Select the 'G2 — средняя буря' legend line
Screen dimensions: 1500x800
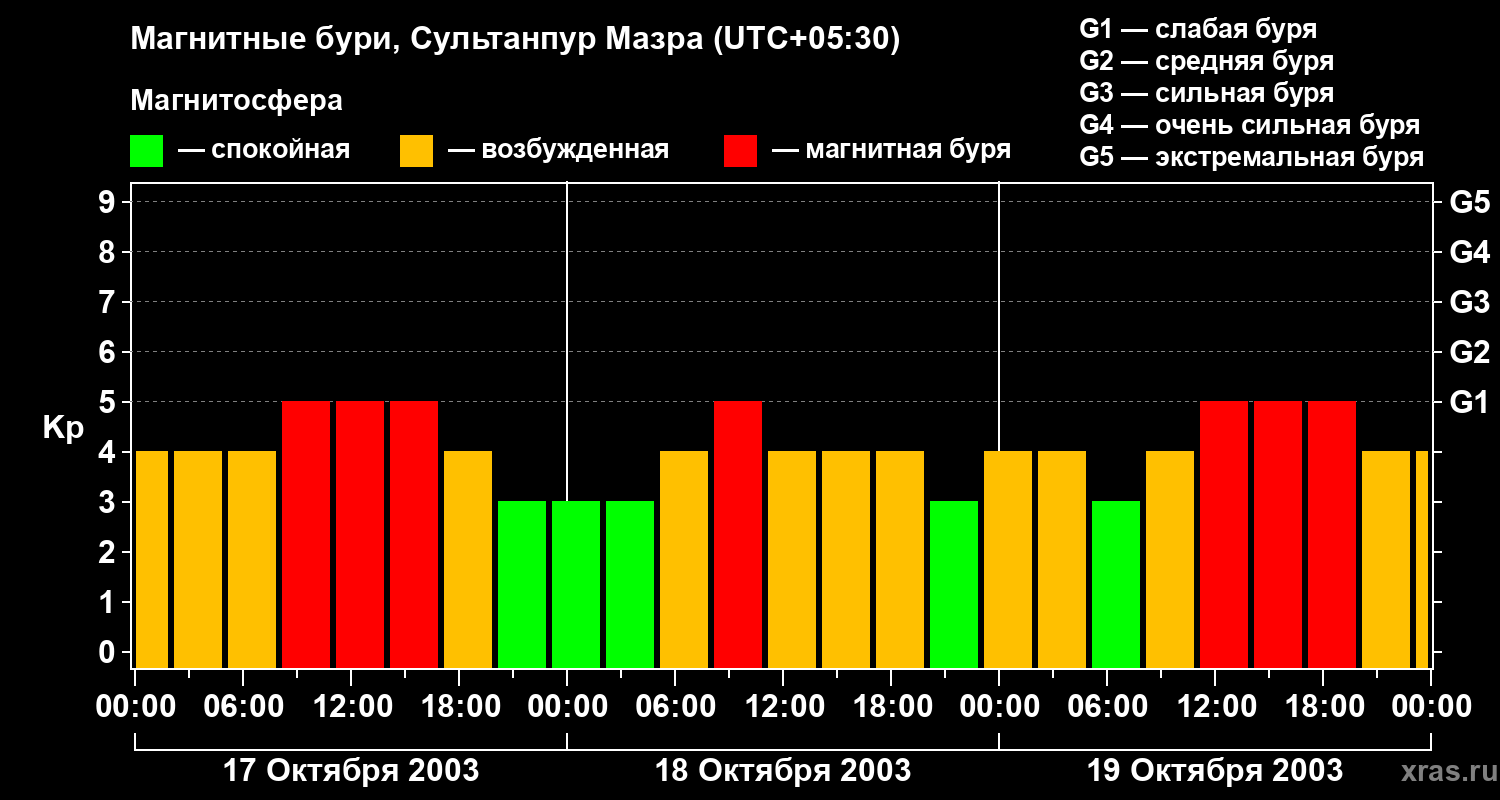coord(1206,61)
